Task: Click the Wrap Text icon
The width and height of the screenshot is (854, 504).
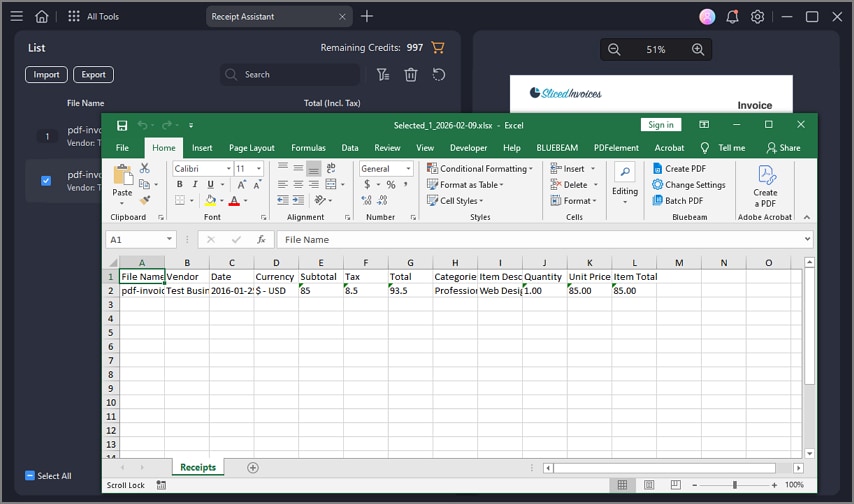Action: click(x=331, y=168)
